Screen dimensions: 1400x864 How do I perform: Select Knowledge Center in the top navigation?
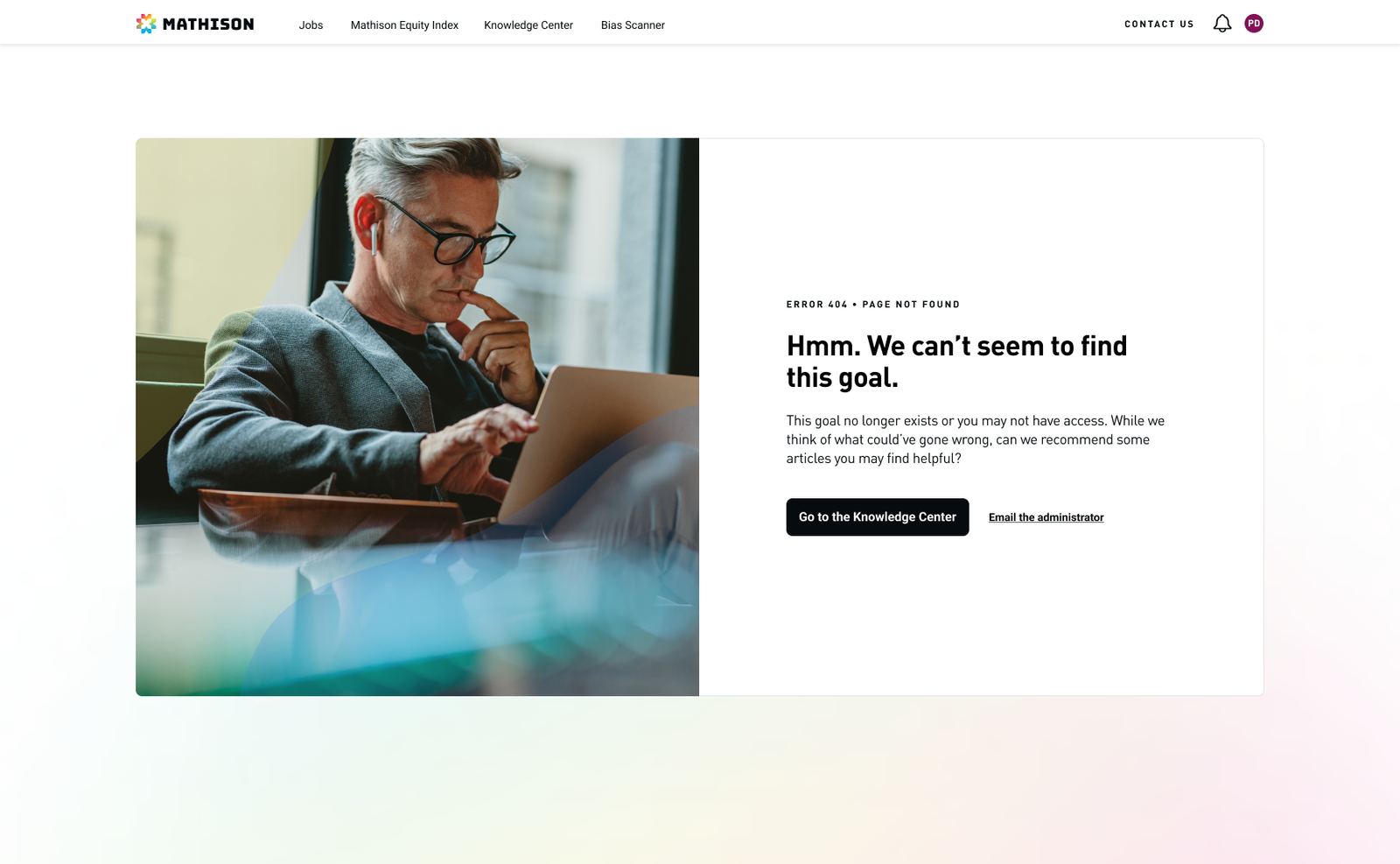click(528, 25)
